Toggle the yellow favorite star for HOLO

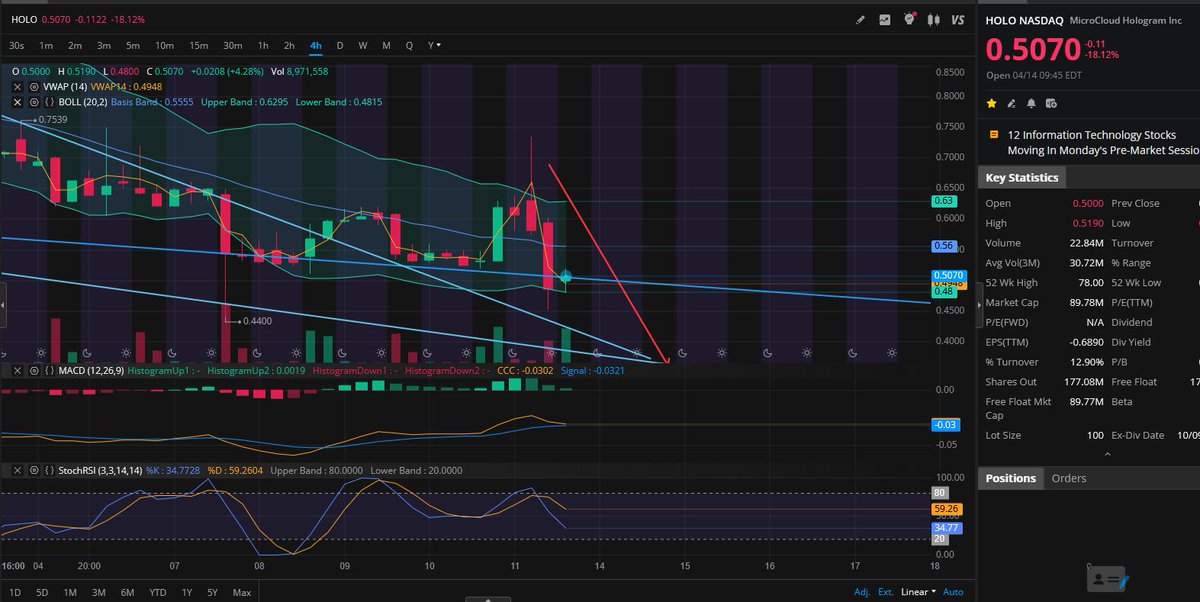point(992,103)
